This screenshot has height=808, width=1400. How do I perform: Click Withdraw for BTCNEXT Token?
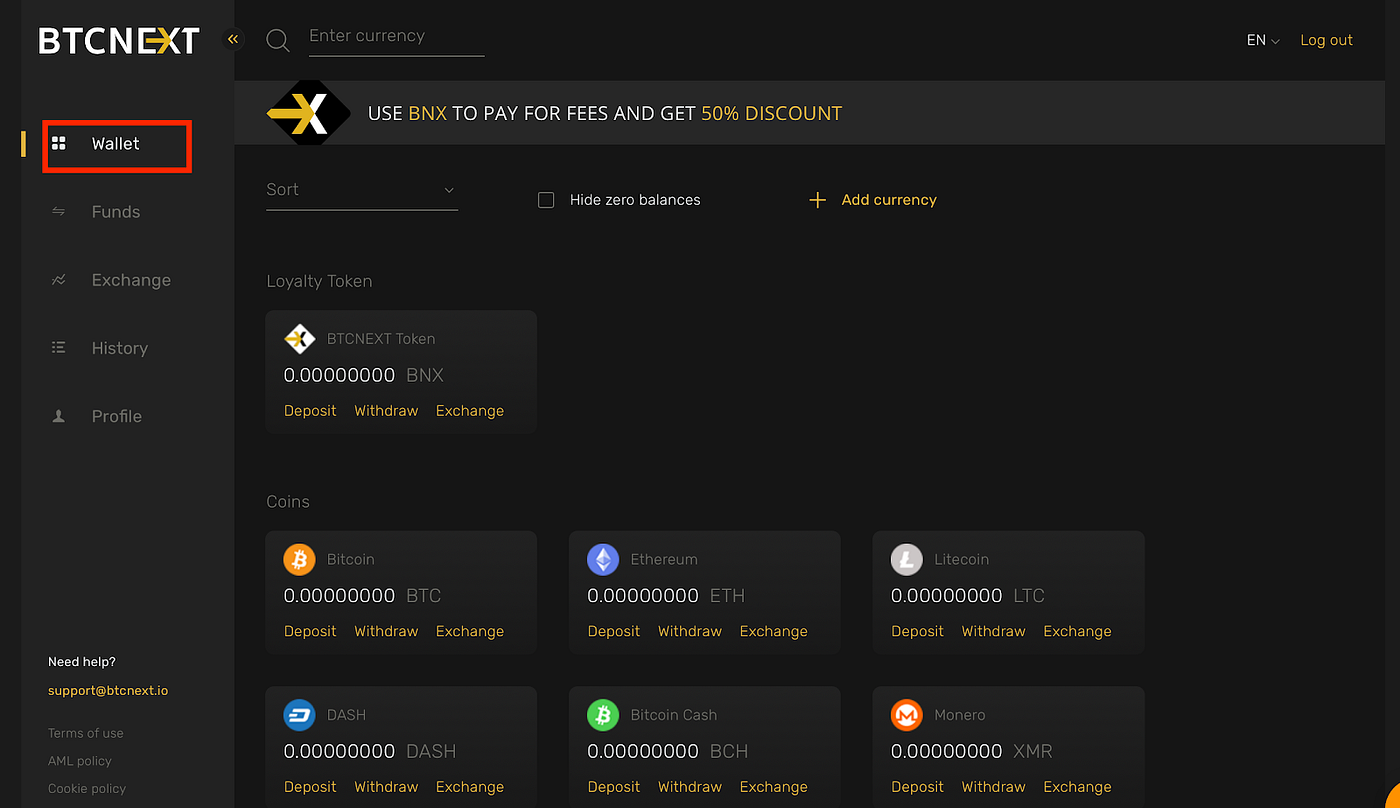click(386, 411)
